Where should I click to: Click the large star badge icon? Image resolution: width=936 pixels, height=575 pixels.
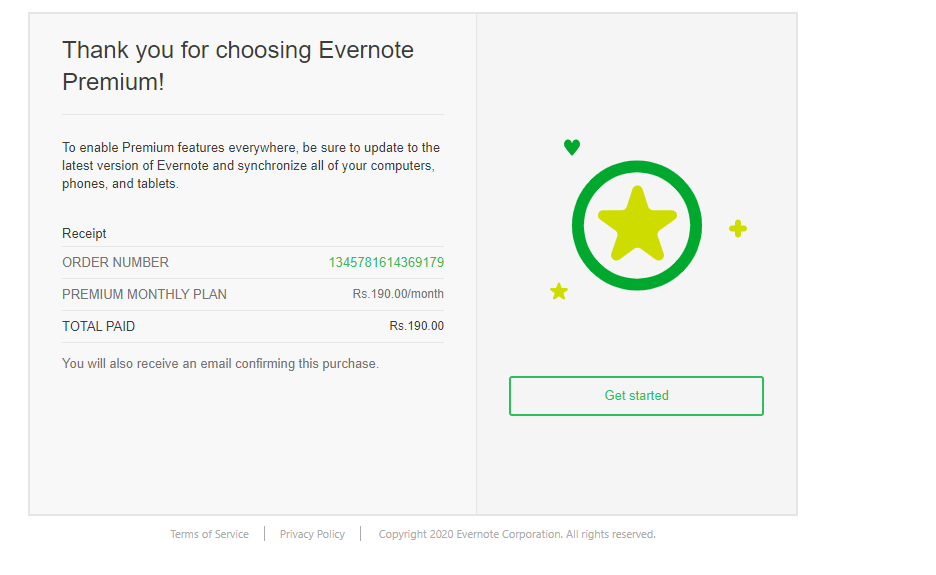pos(637,224)
